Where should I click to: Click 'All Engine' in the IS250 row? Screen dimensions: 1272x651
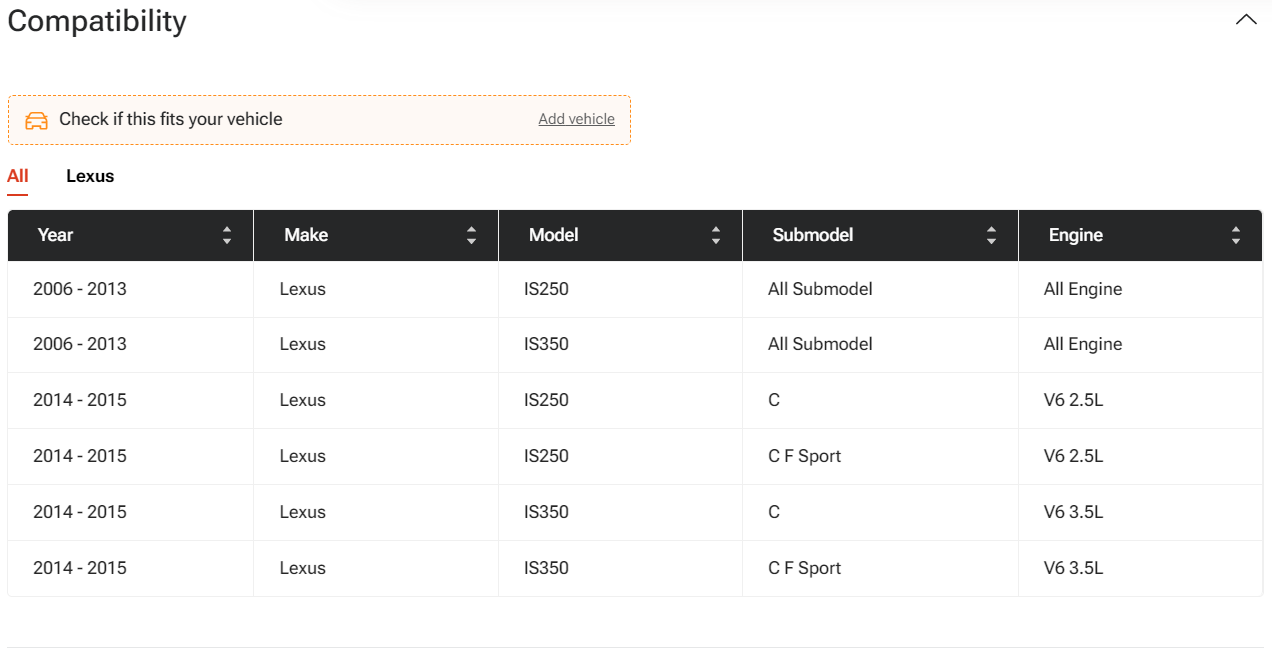pyautogui.click(x=1083, y=289)
